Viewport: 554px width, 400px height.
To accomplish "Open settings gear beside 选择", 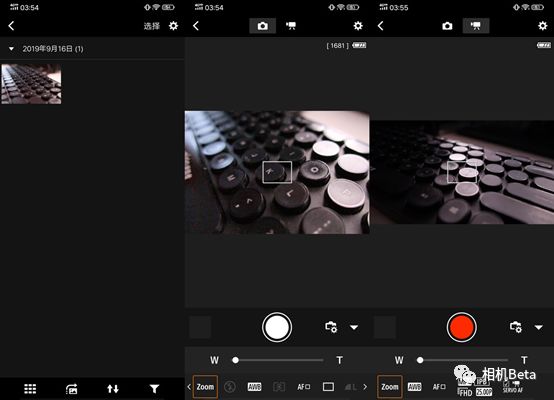I will [173, 26].
